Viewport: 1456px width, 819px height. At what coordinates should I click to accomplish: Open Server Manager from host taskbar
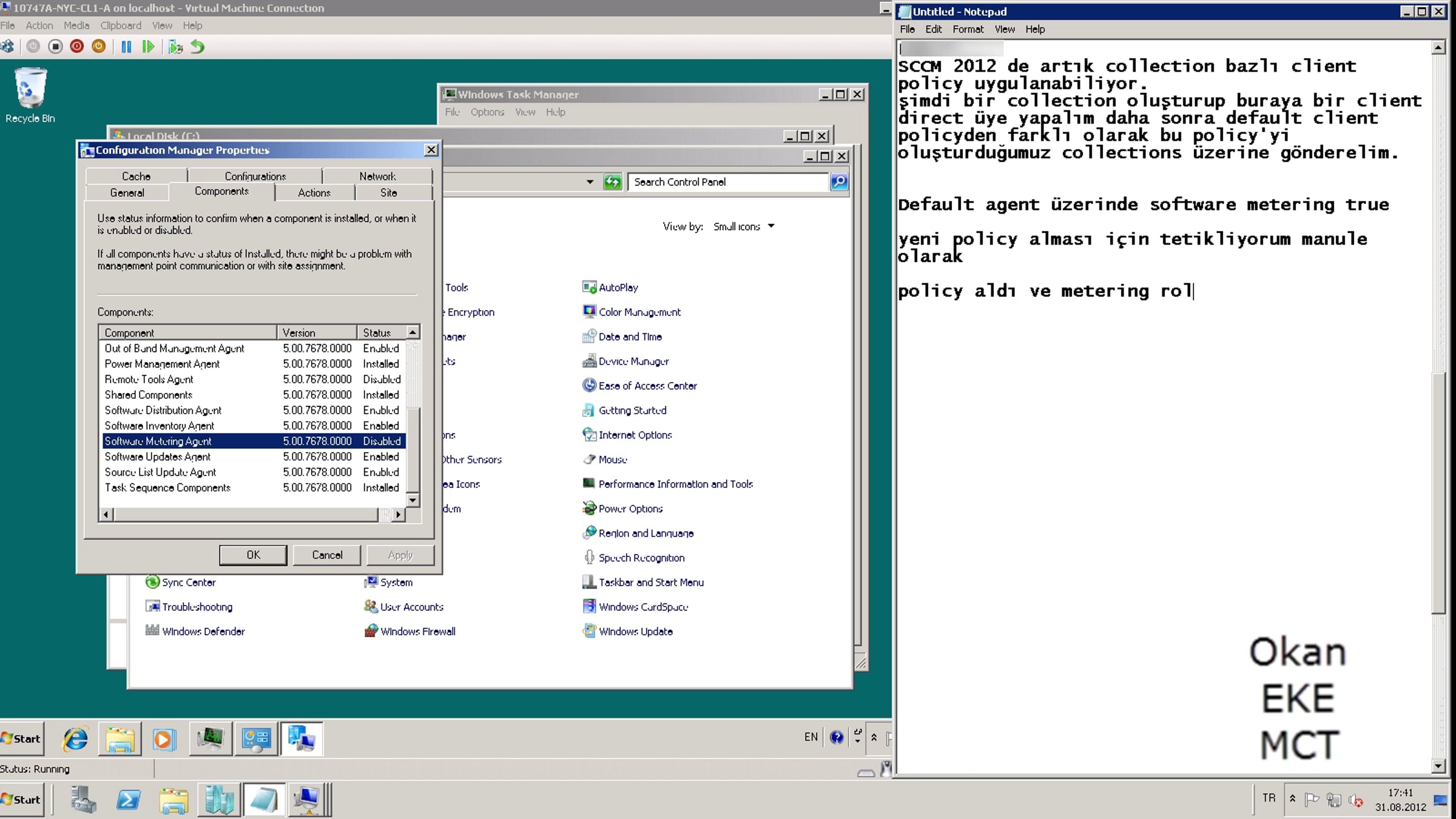tap(83, 800)
